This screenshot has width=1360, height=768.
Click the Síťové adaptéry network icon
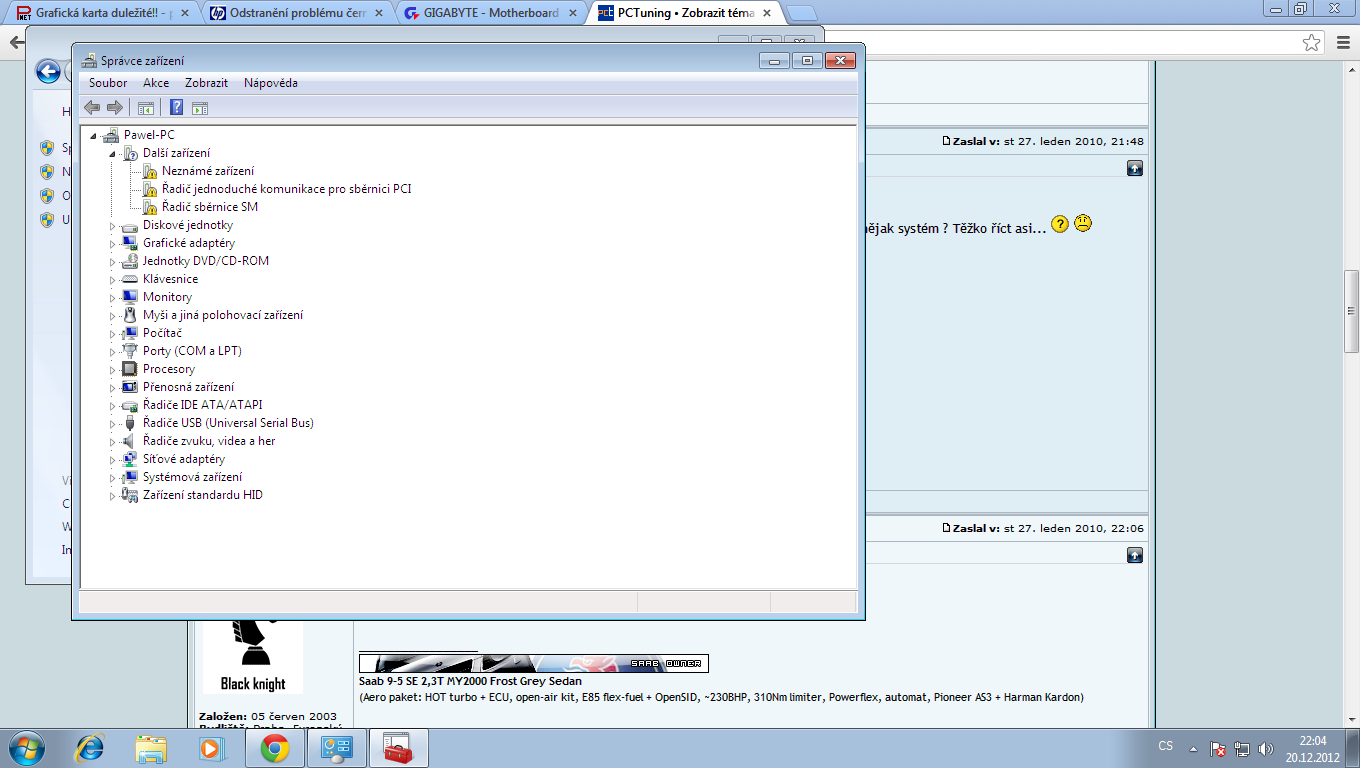(x=129, y=459)
